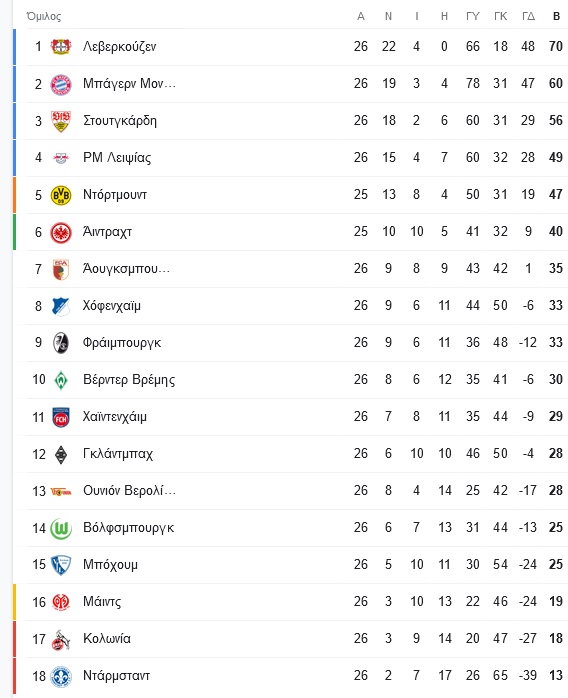Viewport: 568px width, 698px height.
Task: Open the Eintracht Frankfurt eagle crest
Action: [x=61, y=232]
